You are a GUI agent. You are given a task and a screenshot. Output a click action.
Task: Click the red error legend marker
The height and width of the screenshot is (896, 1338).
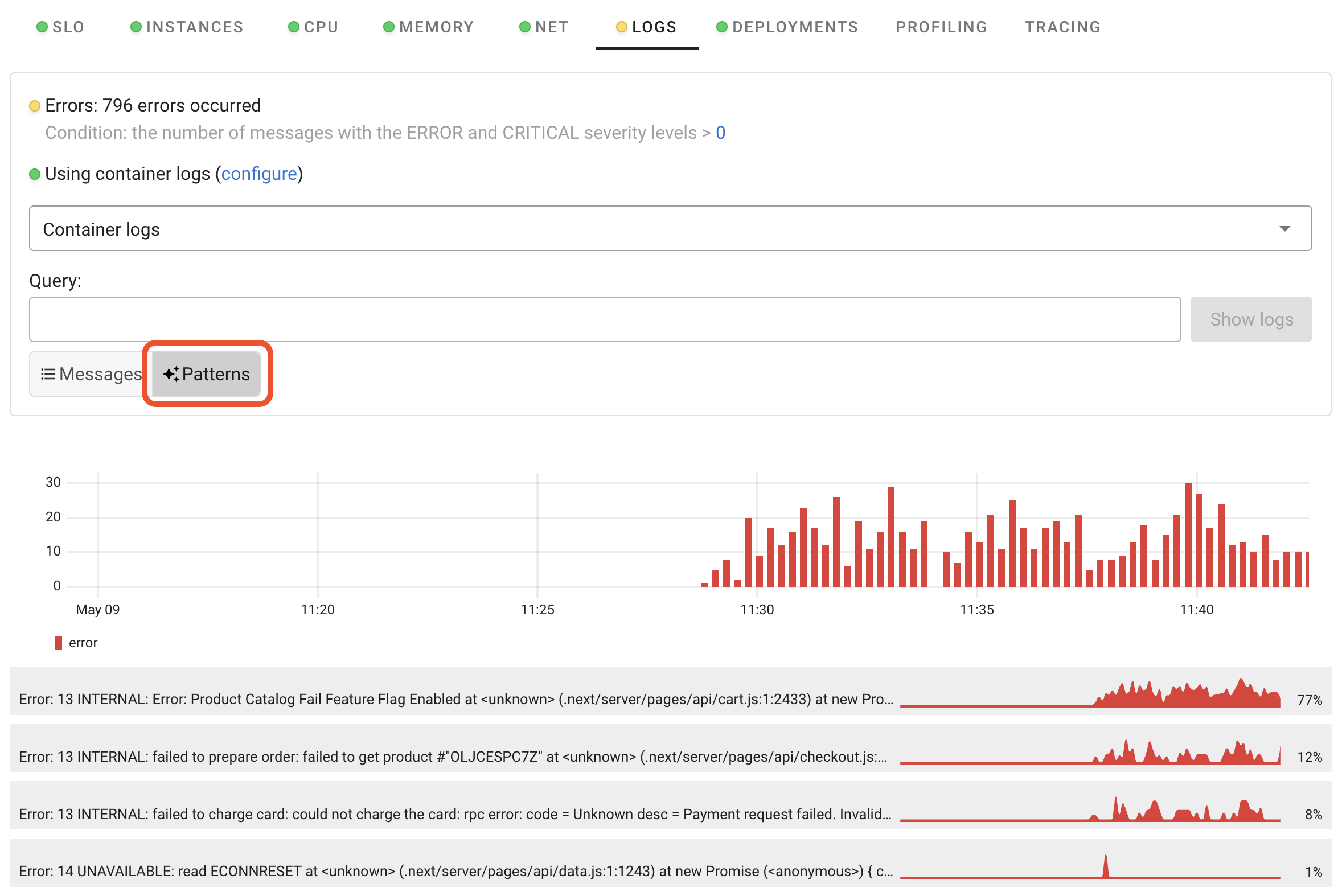58,642
